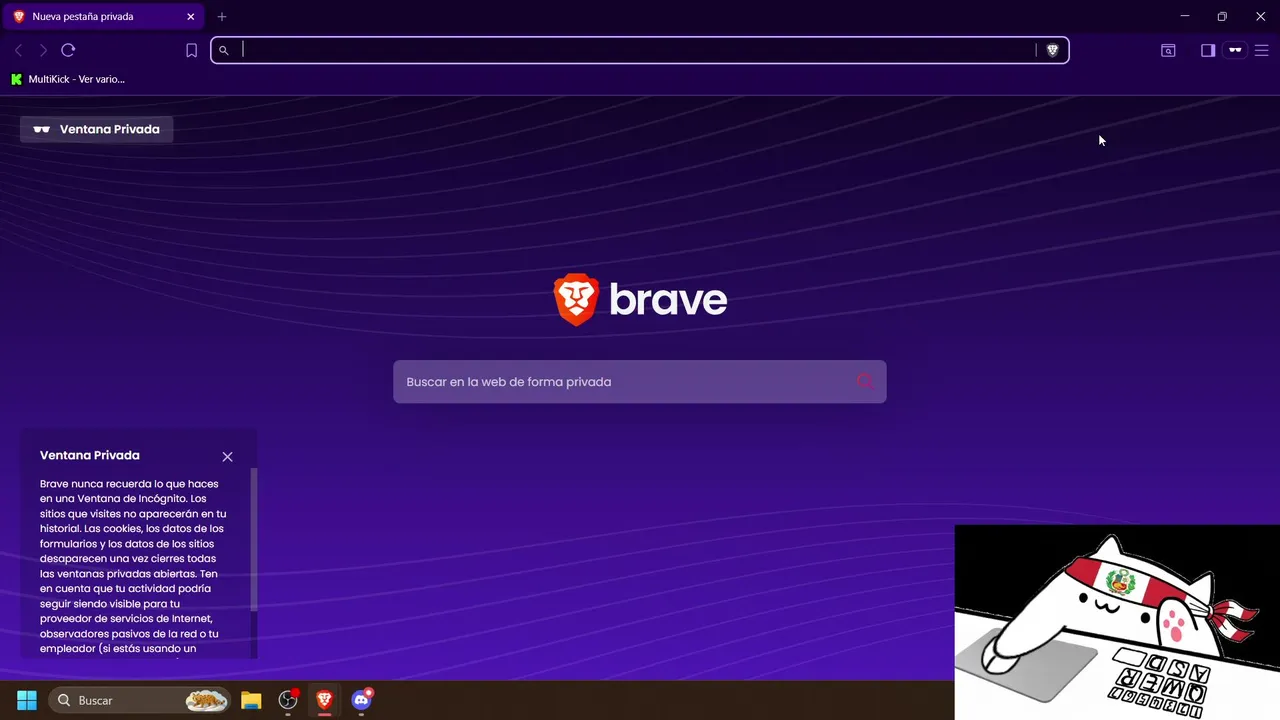Open Brave Shields lion icon in address bar
This screenshot has height=720, width=1280.
1052,50
